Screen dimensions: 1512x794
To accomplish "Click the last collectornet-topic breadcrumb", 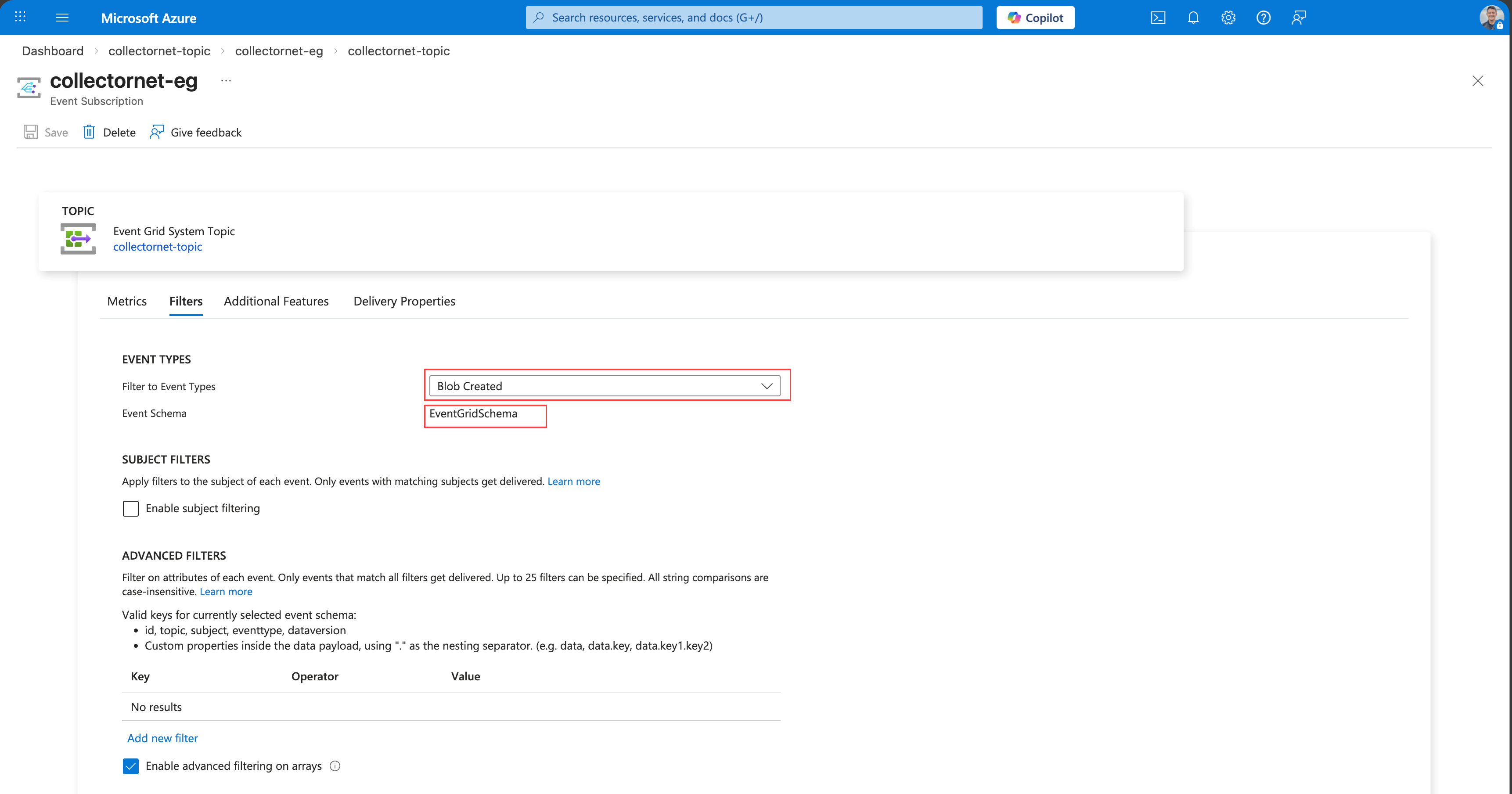I will 399,51.
